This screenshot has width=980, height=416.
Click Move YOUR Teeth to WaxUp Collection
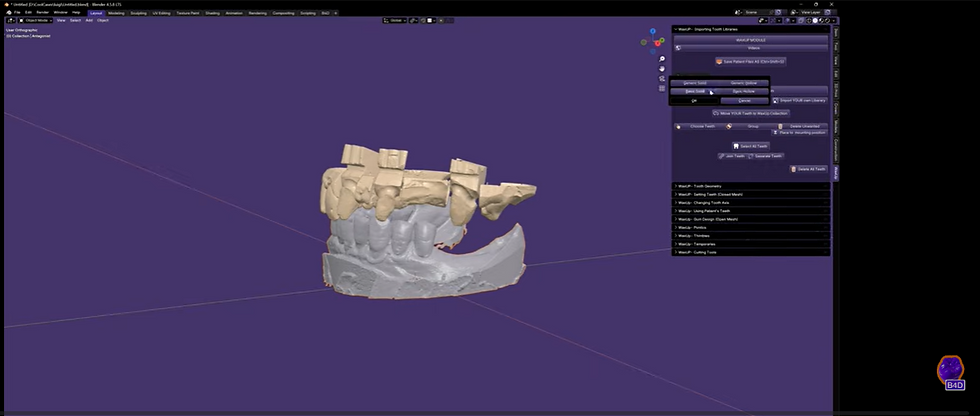(x=751, y=113)
